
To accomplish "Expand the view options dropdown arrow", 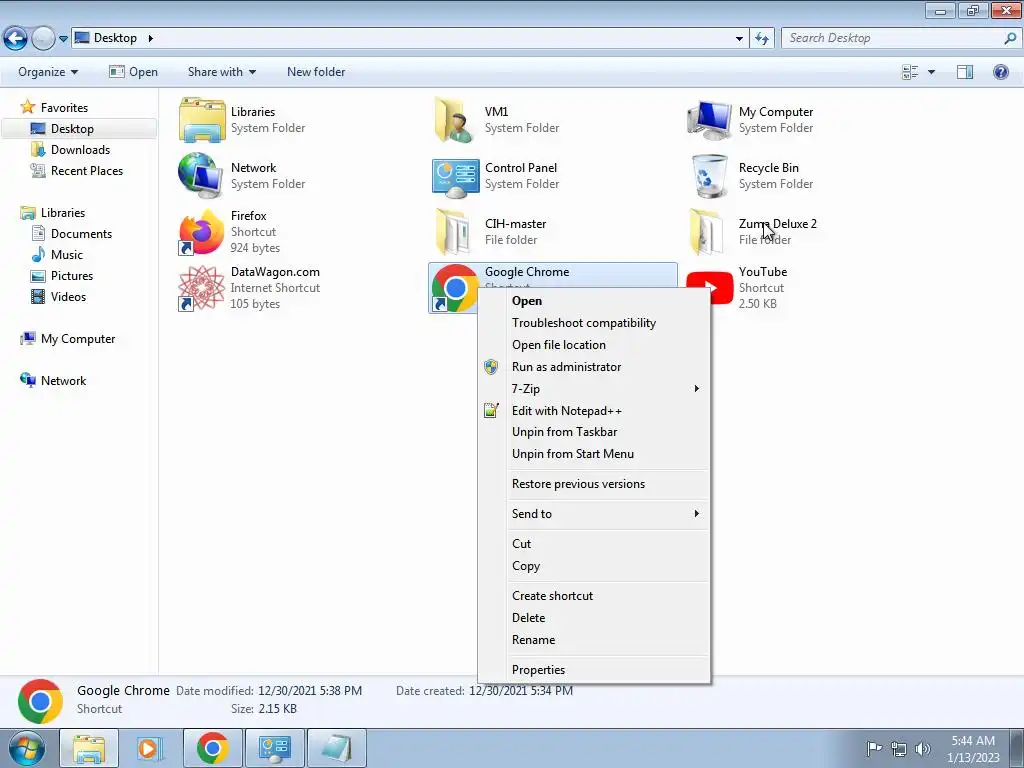I will pos(931,72).
